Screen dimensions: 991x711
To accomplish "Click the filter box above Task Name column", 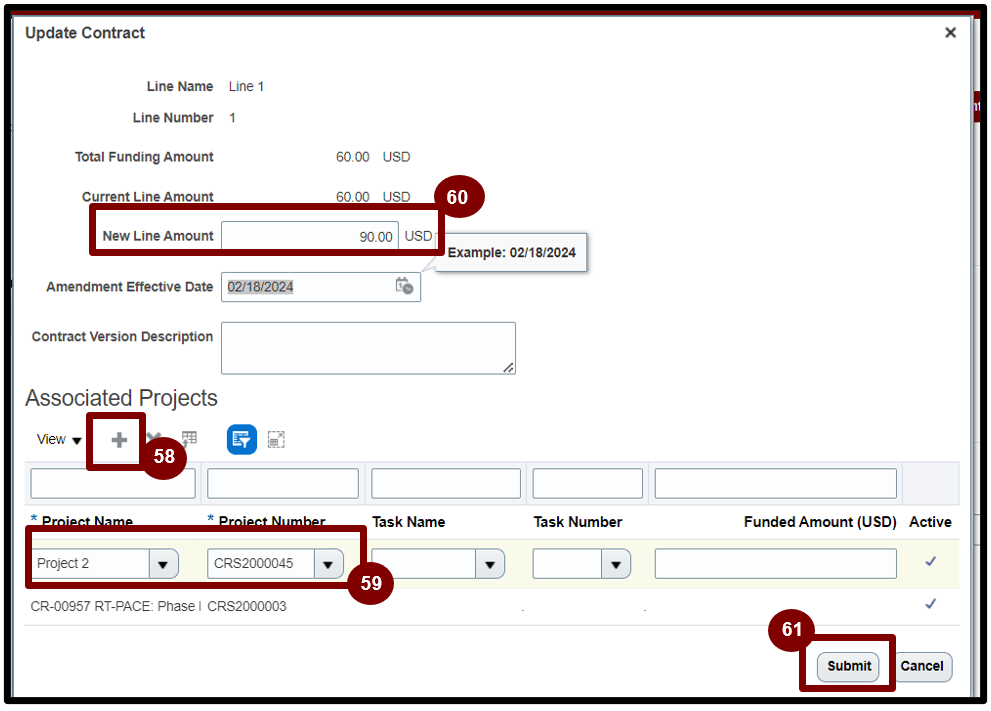I will (x=446, y=483).
